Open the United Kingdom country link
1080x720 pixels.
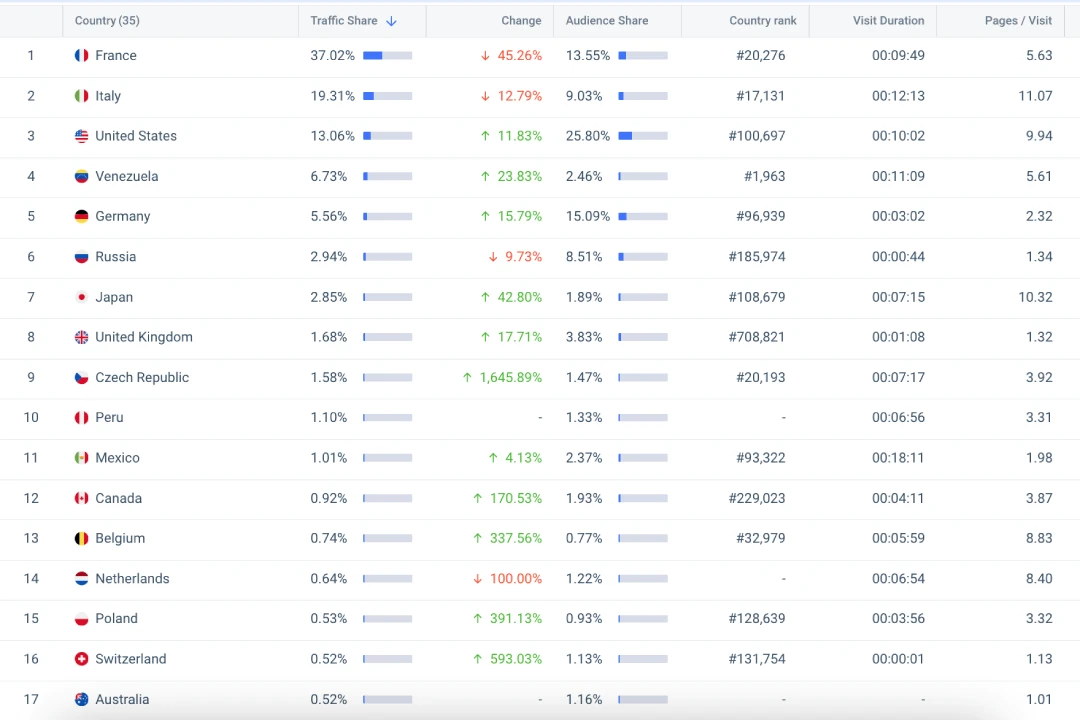tap(144, 337)
